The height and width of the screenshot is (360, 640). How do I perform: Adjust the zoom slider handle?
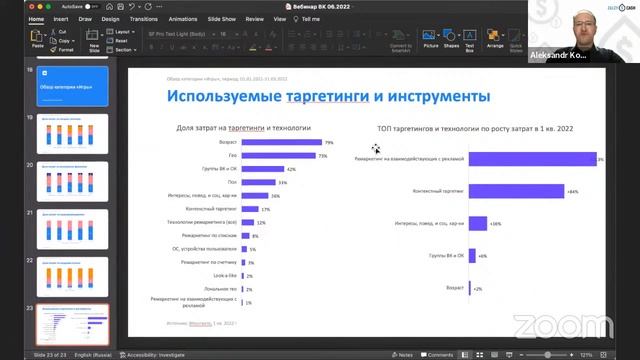click(x=547, y=355)
